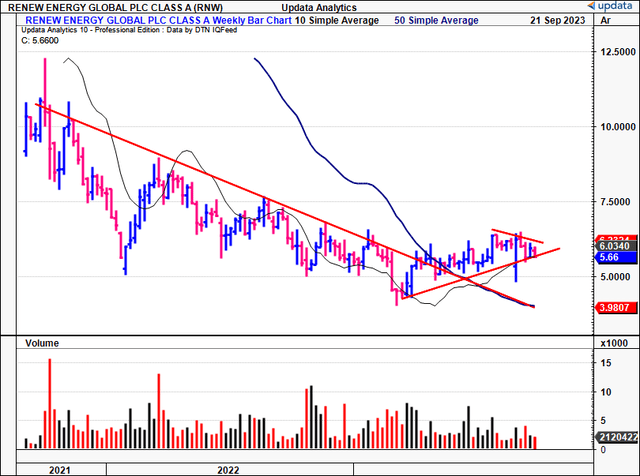Click the tallest red volume bar in 2021

(x=50, y=403)
